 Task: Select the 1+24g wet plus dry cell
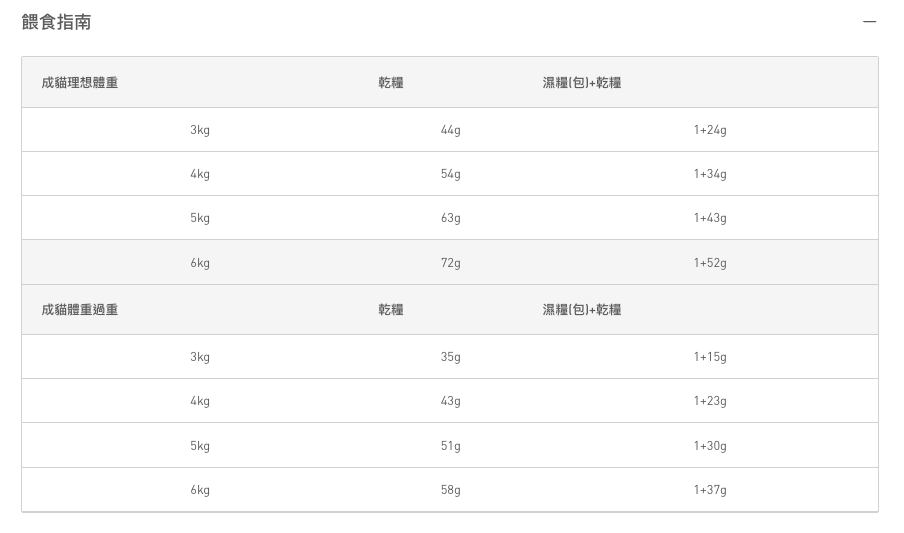[709, 130]
